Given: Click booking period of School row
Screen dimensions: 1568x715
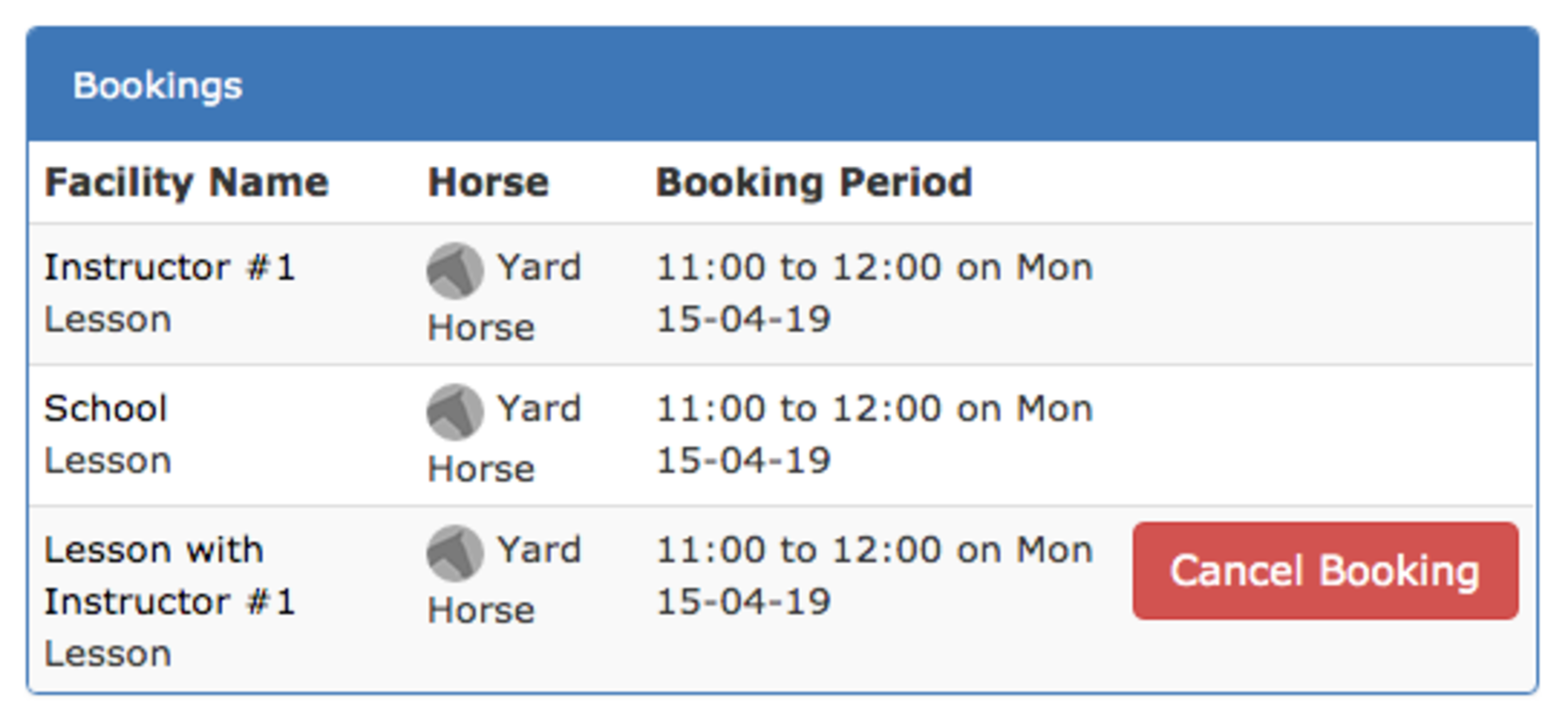Looking at the screenshot, I should click(874, 434).
